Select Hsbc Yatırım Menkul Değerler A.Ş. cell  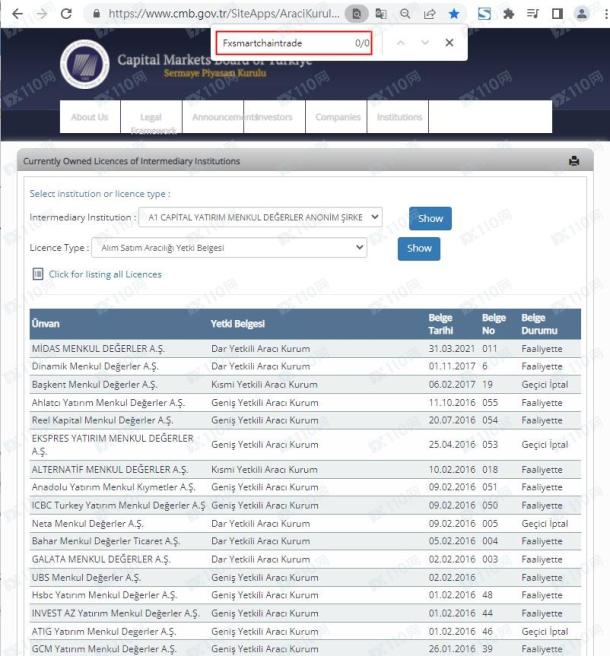[105, 595]
